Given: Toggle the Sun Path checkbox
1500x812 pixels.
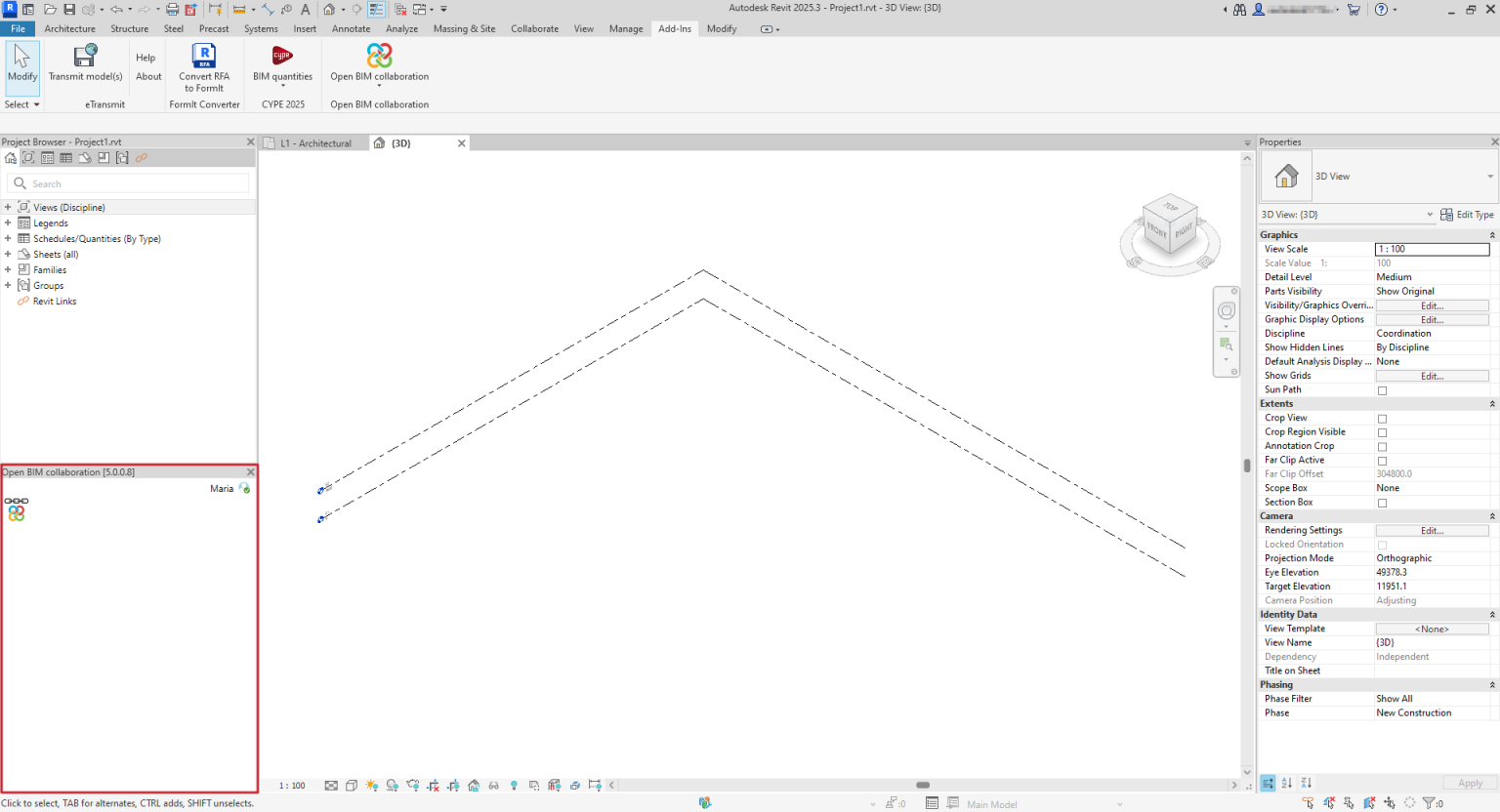Looking at the screenshot, I should (x=1382, y=389).
